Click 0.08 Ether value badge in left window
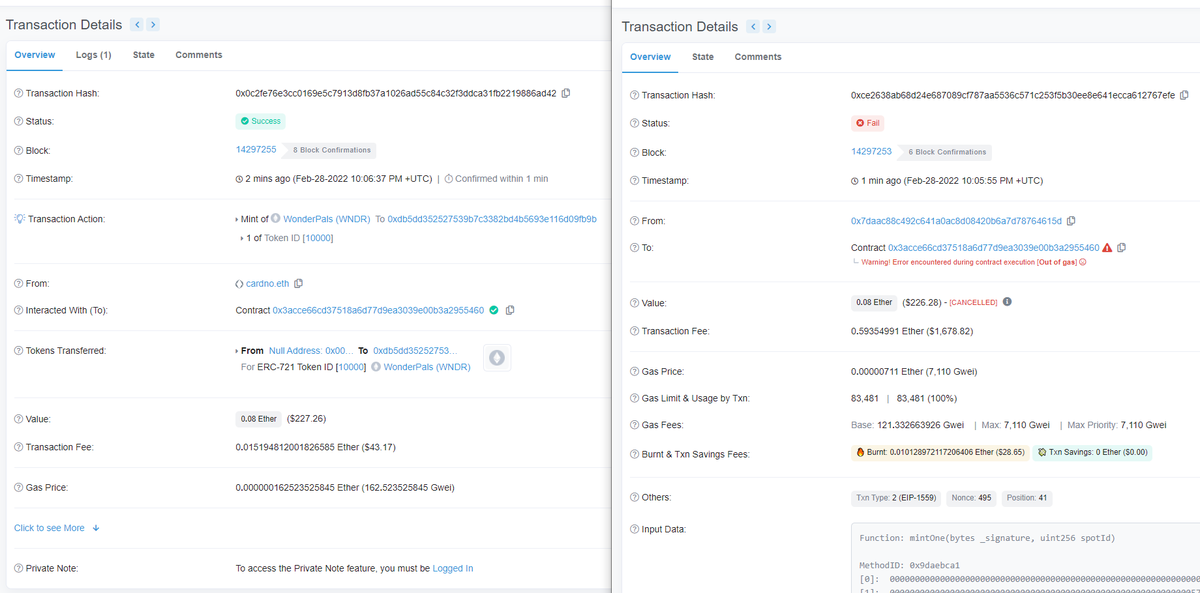 coord(258,419)
